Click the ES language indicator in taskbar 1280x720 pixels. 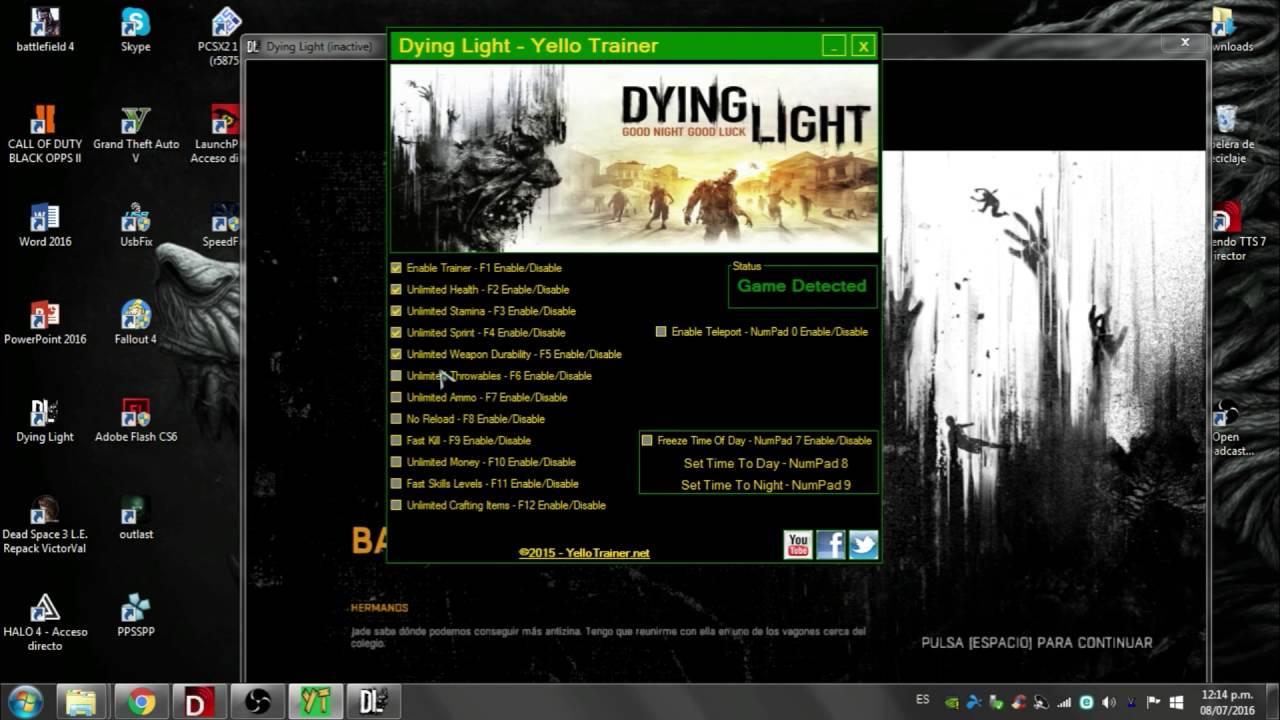pyautogui.click(x=923, y=700)
